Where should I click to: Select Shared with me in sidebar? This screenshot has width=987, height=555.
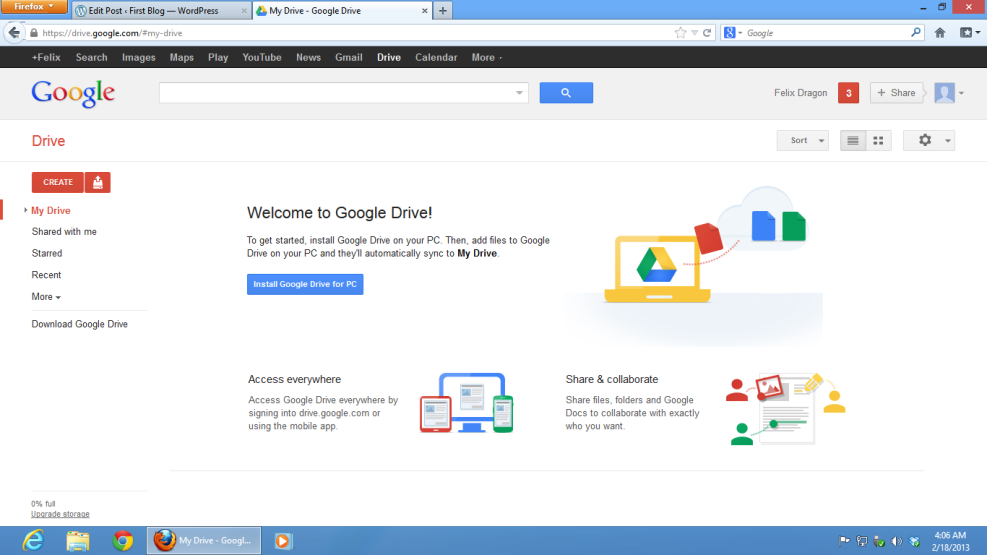(x=64, y=232)
